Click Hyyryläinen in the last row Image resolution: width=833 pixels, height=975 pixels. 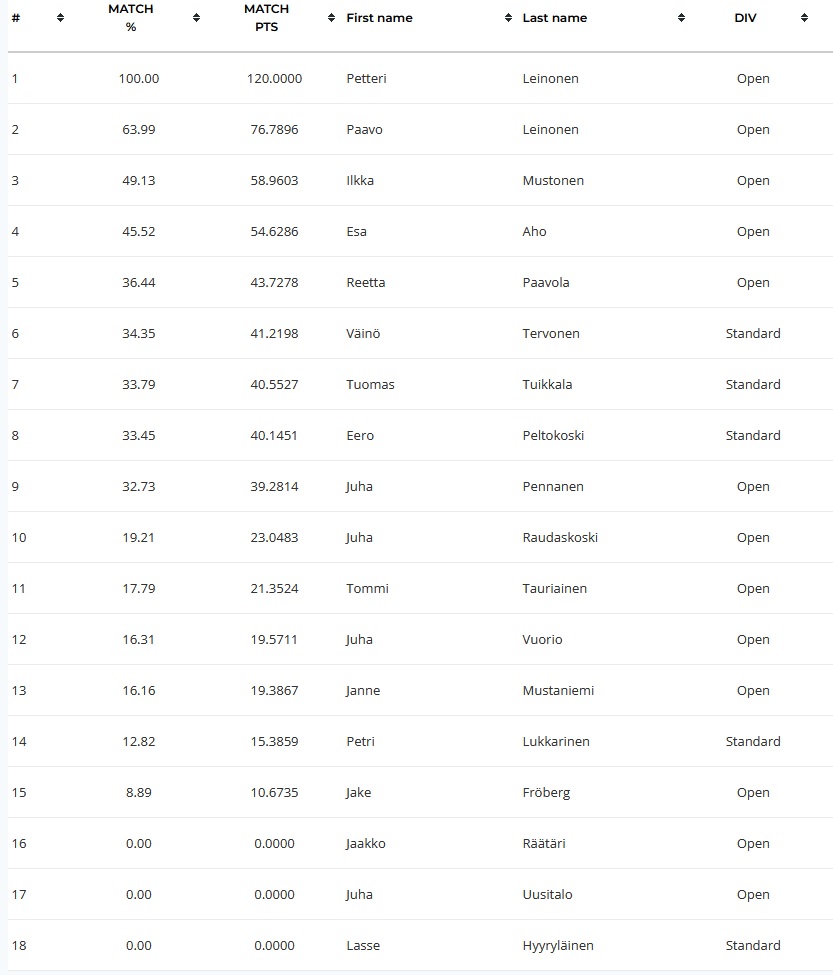(558, 945)
